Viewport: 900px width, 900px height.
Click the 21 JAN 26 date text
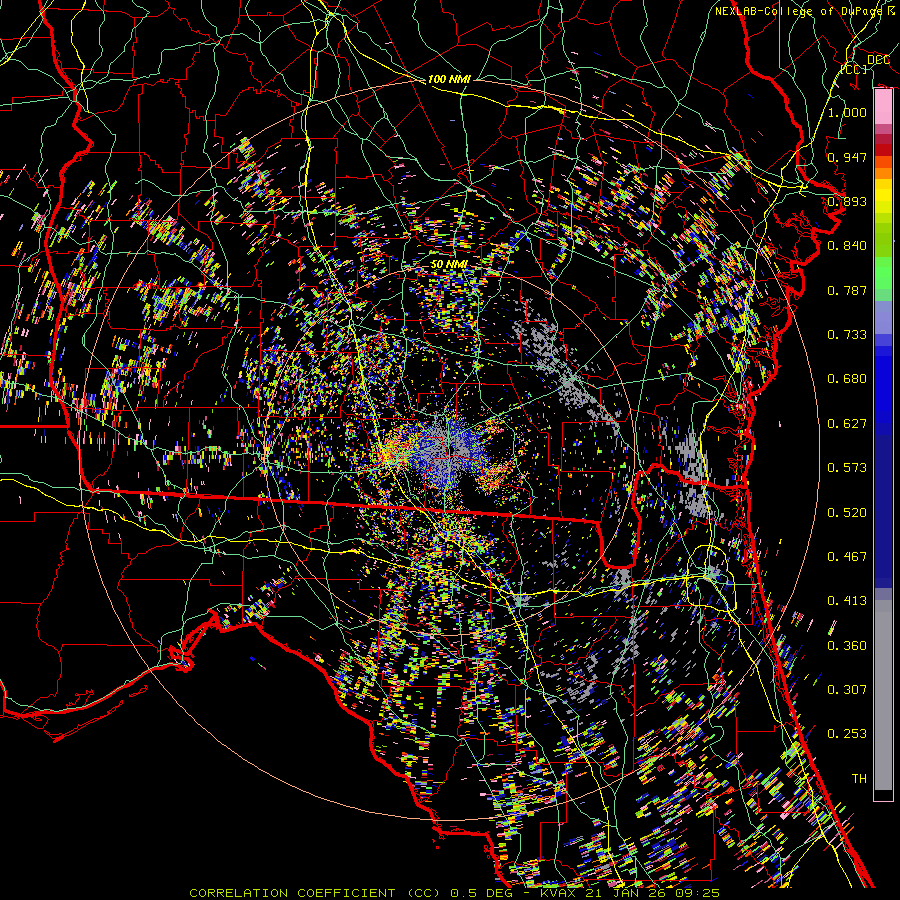[x=627, y=893]
